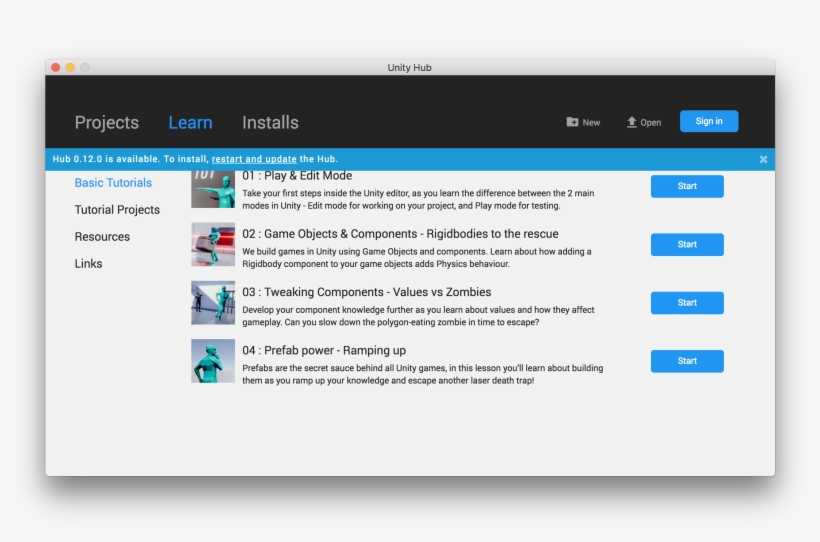Click the Unity Hub window title

[409, 67]
